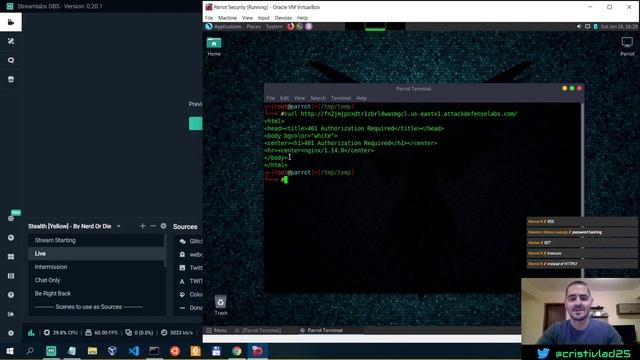Remove the selected scene with the minus icon
Viewport: 640px width, 360px height.
153,226
